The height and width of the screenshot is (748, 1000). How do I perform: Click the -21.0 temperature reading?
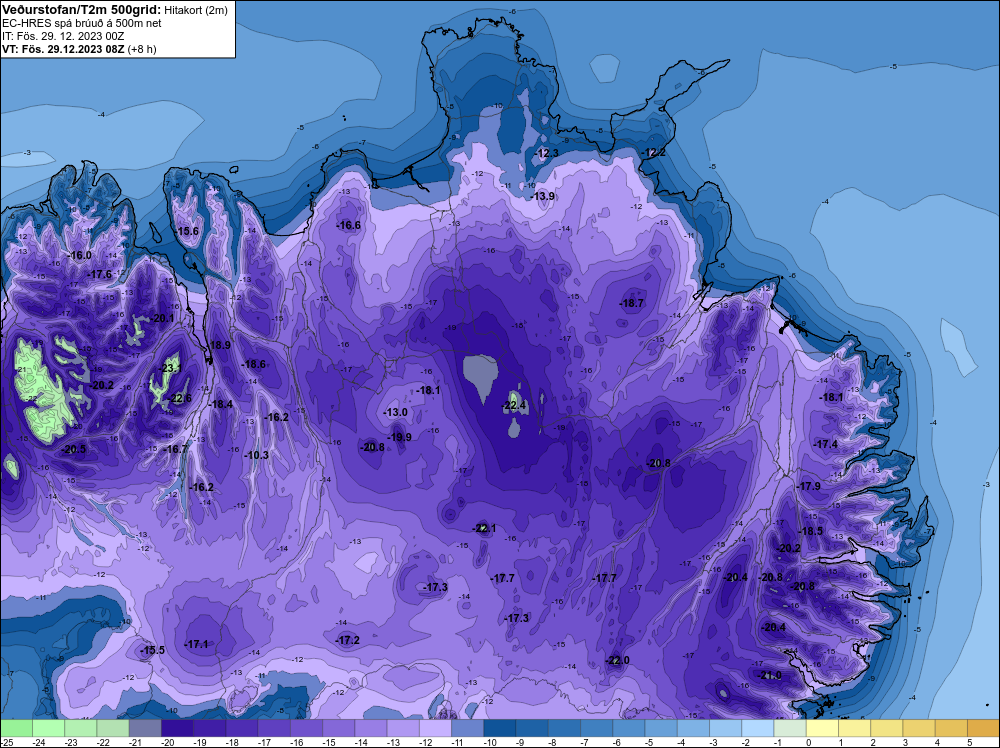pyautogui.click(x=770, y=675)
